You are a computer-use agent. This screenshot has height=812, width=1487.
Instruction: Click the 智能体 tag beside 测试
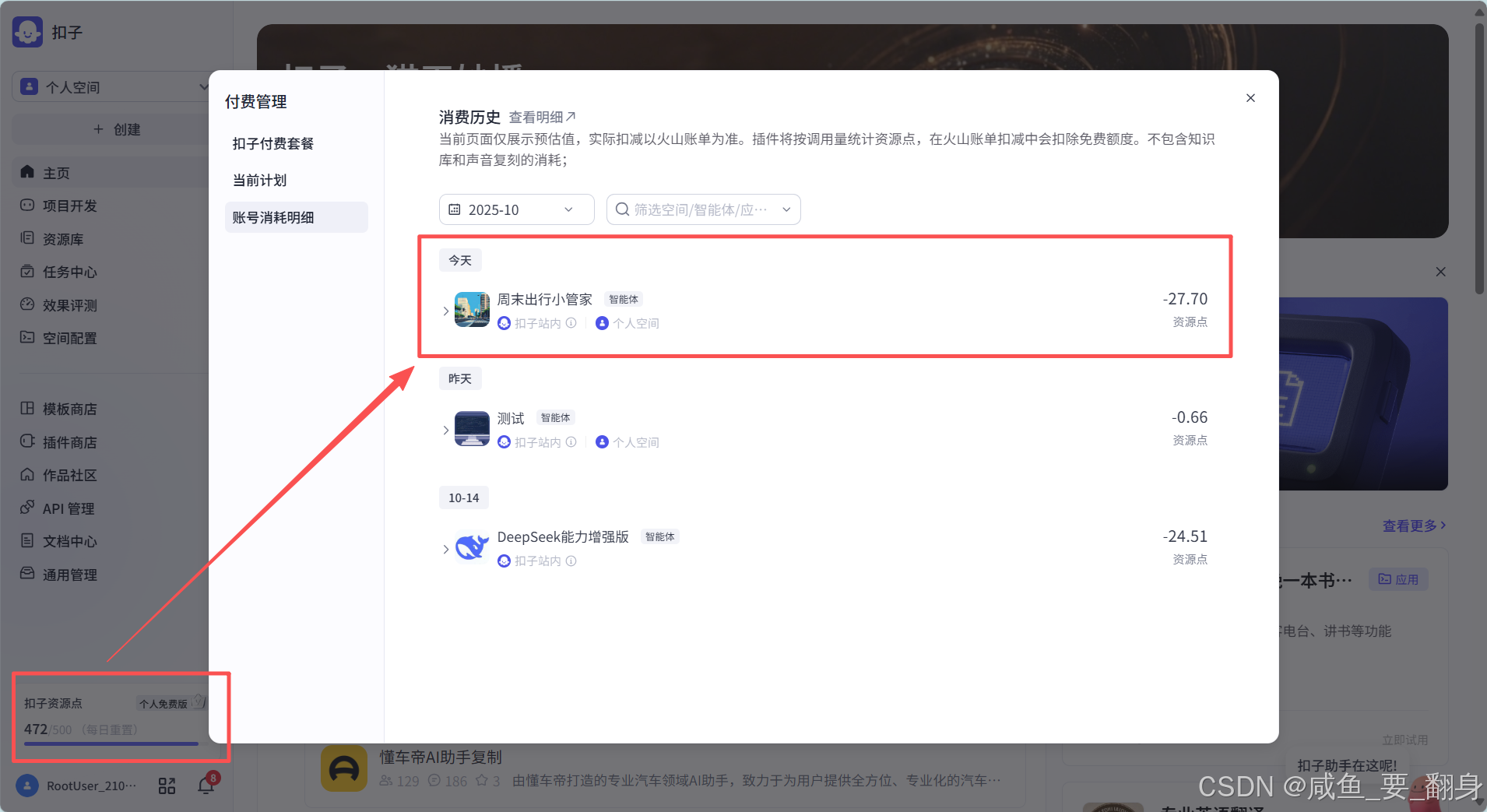pos(555,418)
